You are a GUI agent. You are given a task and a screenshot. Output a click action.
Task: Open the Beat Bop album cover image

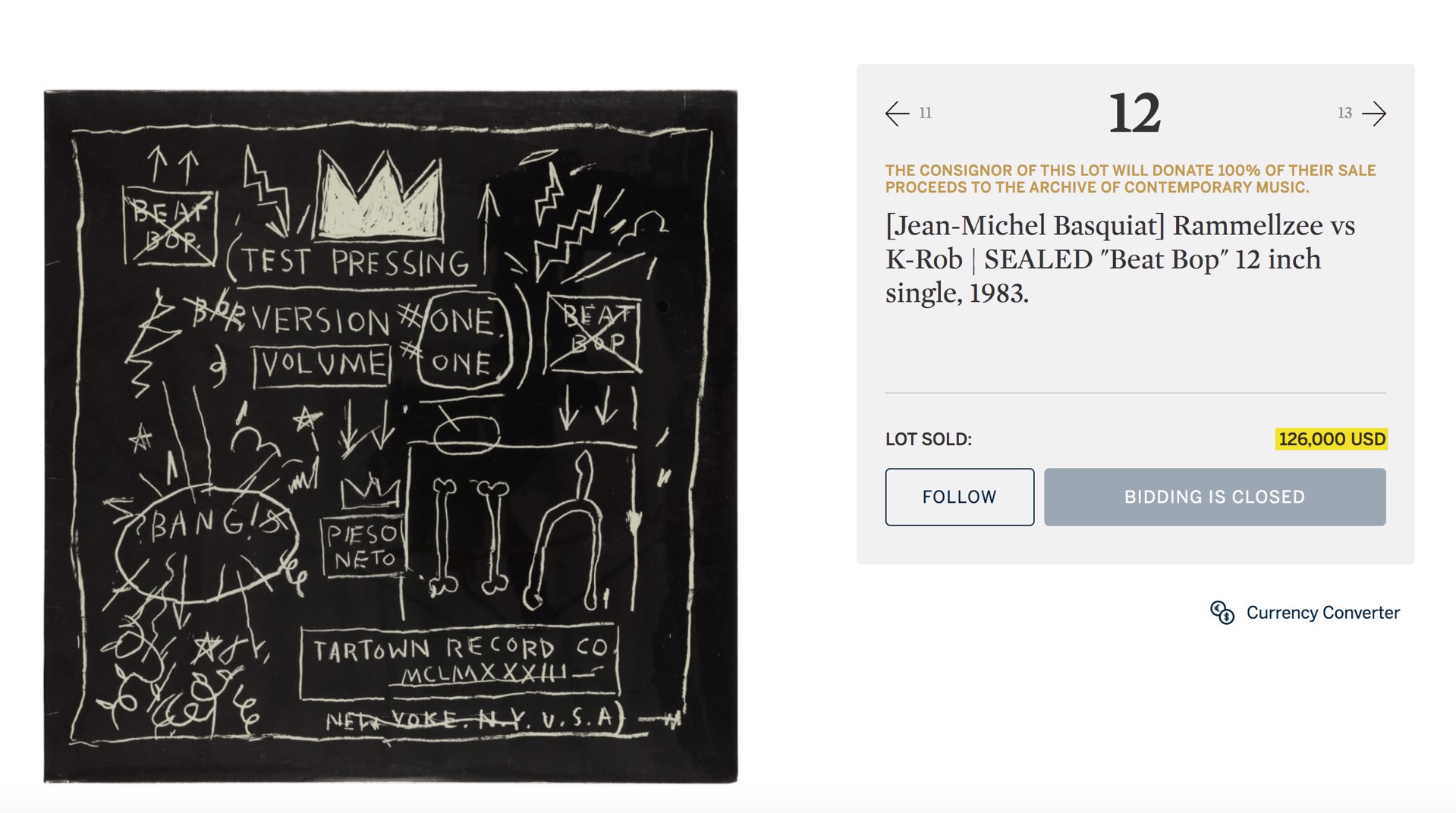click(x=391, y=437)
